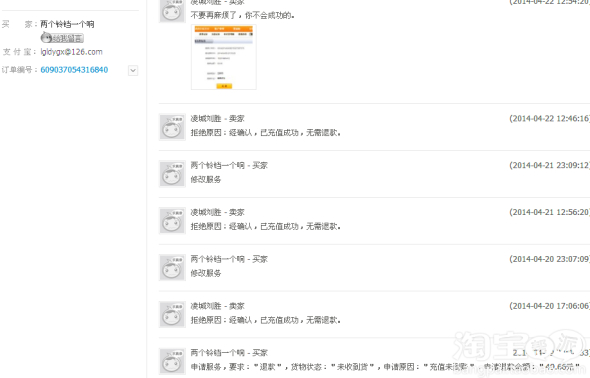Click the seller avatar at 2014-04-22 12:46:16

[172, 127]
